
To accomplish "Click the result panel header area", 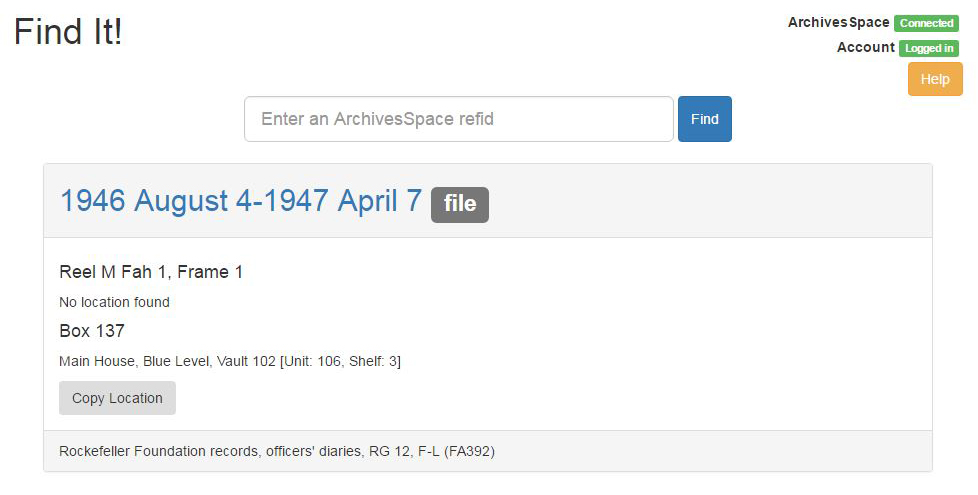I will click(x=488, y=201).
